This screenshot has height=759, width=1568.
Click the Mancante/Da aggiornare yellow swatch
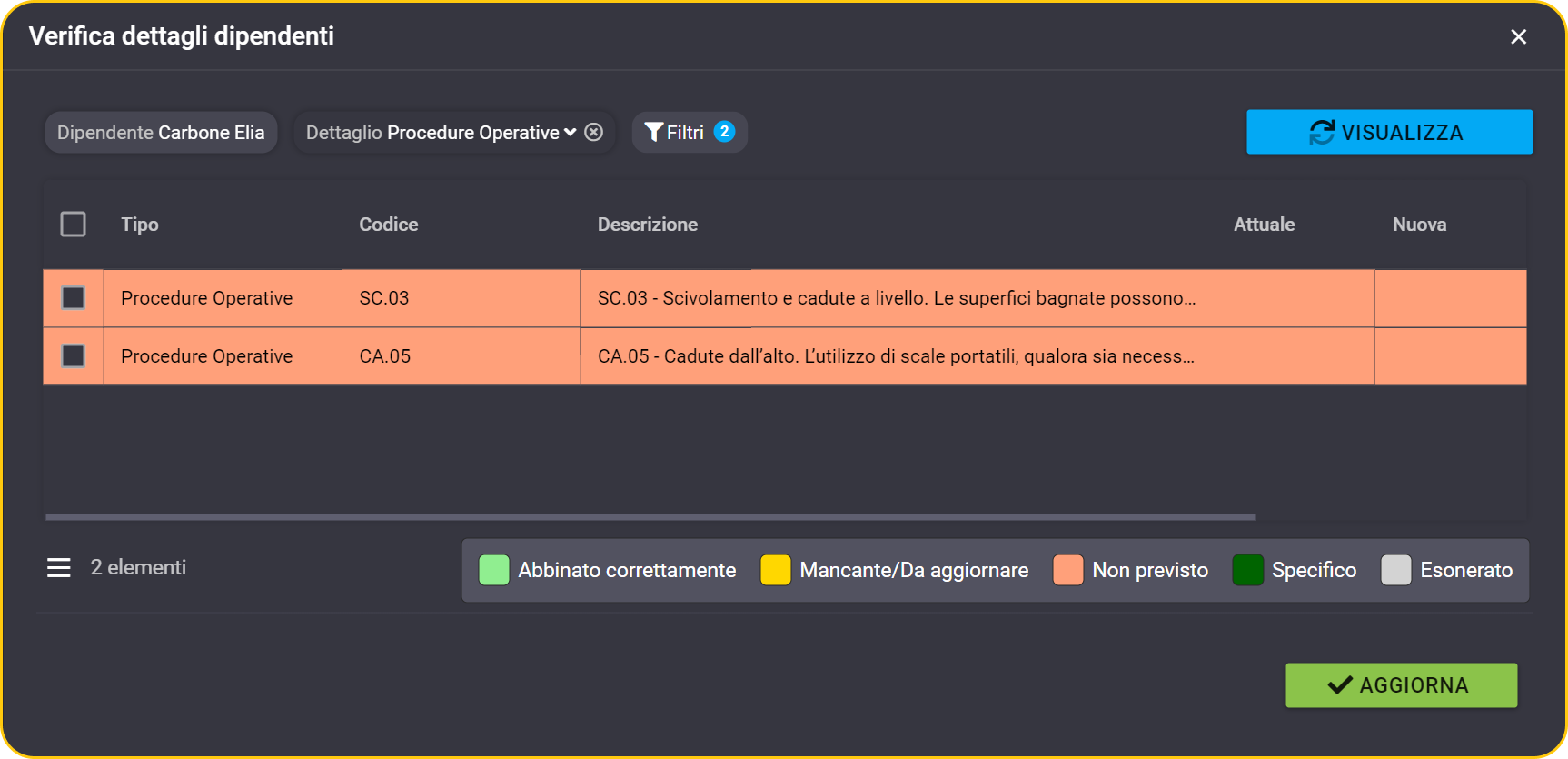[775, 570]
